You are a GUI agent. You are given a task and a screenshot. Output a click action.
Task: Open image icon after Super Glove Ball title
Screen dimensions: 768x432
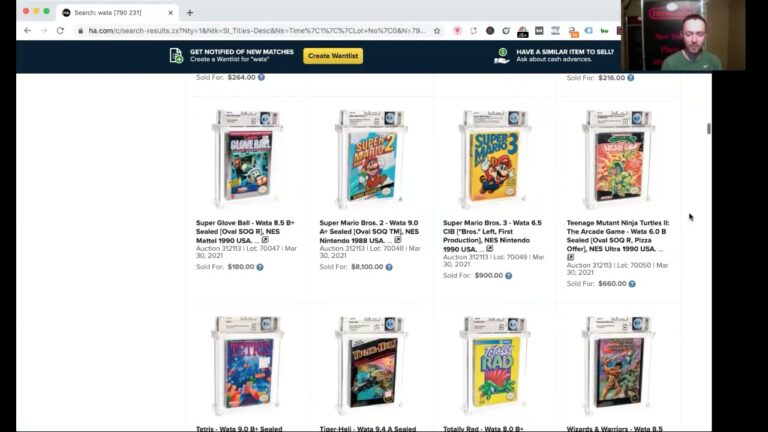pyautogui.click(x=265, y=240)
